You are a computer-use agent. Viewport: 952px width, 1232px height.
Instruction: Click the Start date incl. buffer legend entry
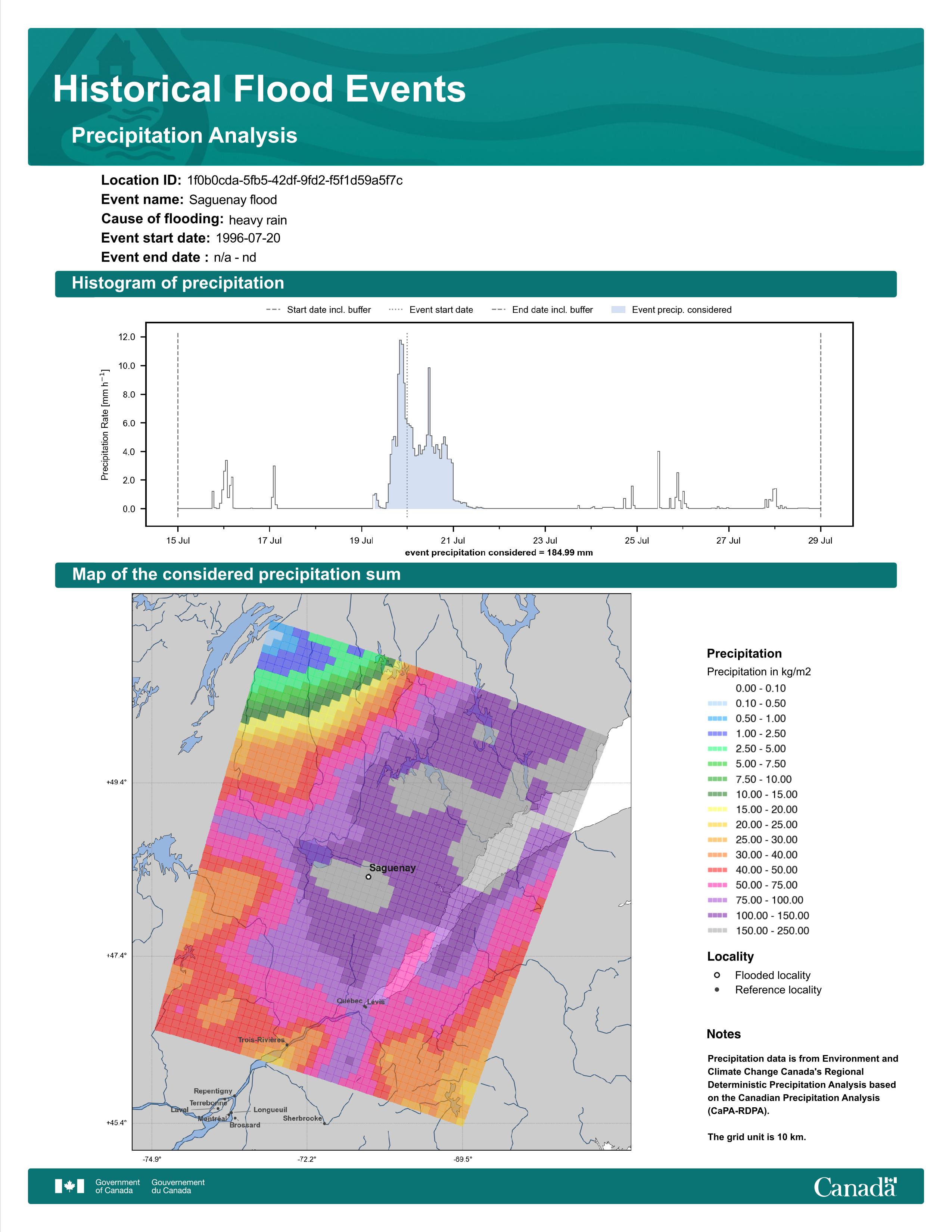click(x=319, y=310)
